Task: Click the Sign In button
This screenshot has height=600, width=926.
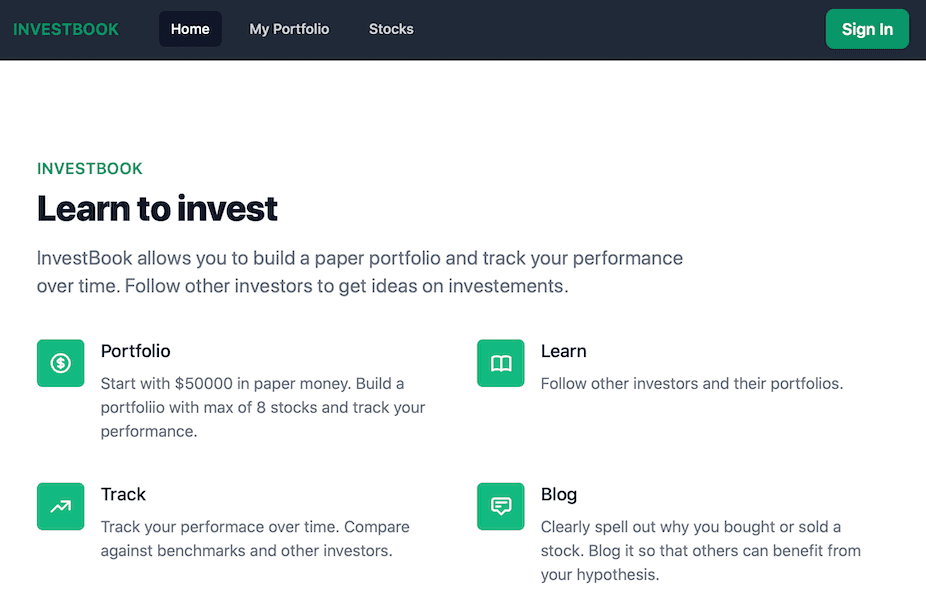Action: coord(866,29)
